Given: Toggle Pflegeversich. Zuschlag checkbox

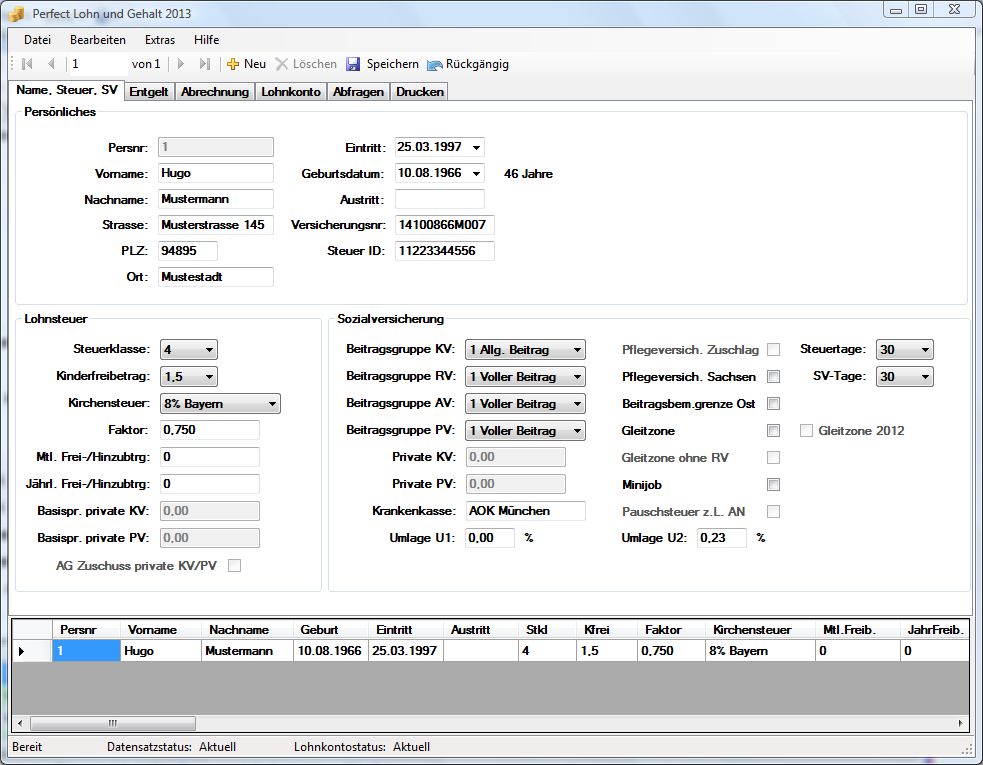Looking at the screenshot, I should point(774,349).
